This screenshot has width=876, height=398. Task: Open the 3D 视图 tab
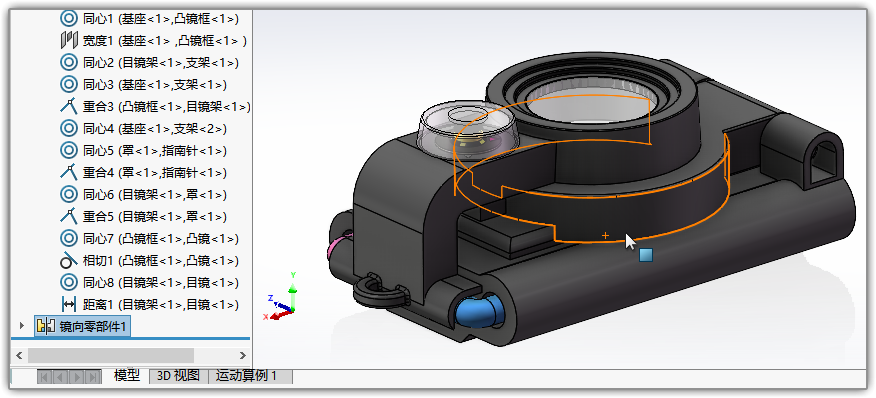178,376
